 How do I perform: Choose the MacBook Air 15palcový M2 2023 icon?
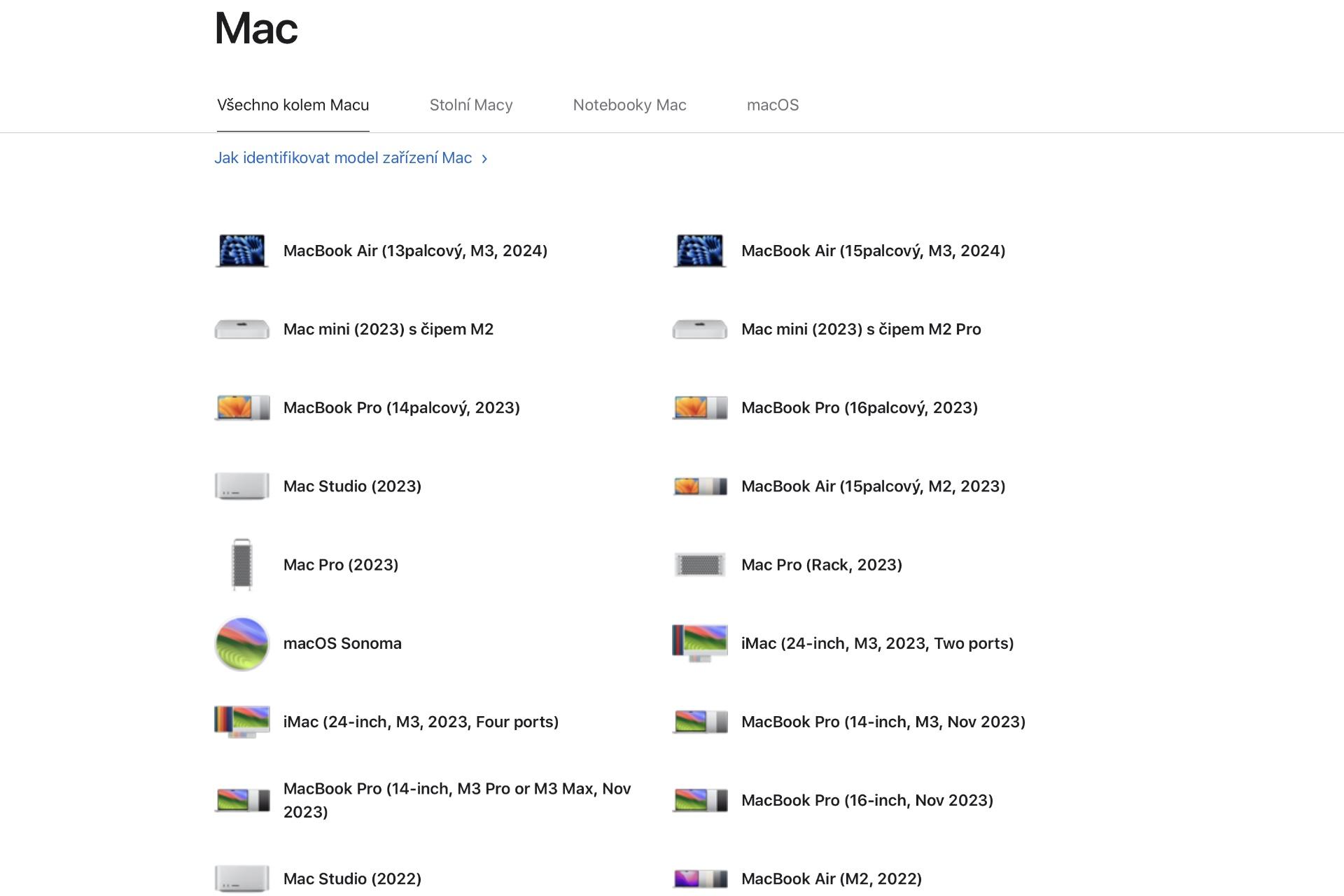click(699, 486)
